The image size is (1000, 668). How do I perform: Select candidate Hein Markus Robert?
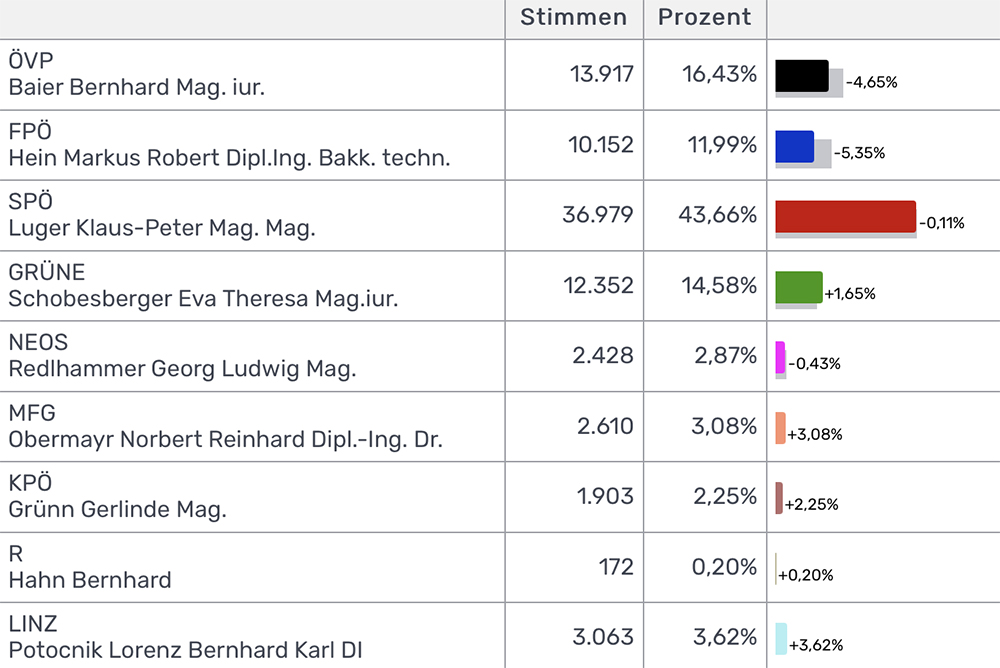coord(229,158)
